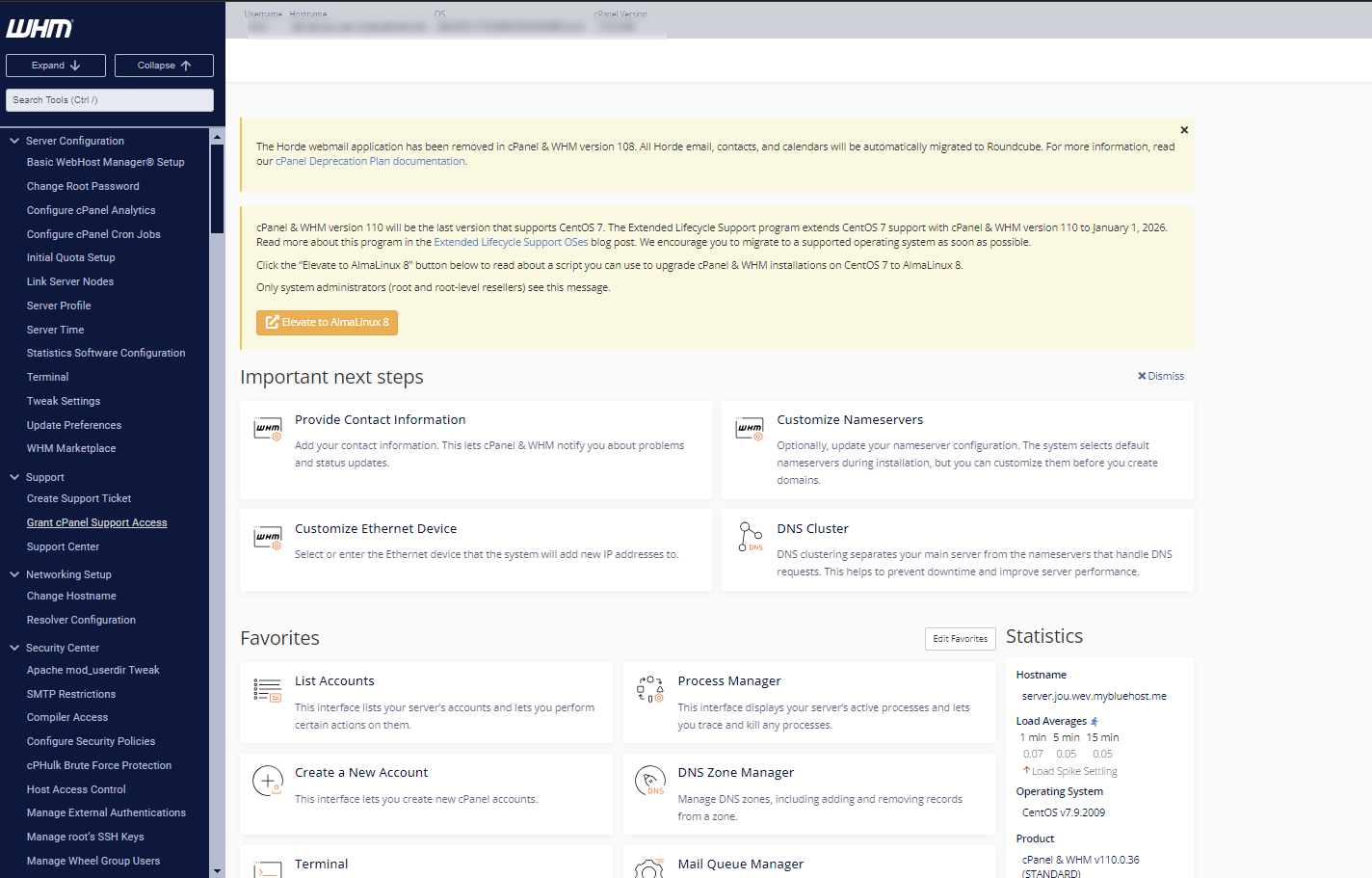Open Update Preferences
The image size is (1372, 878).
[74, 425]
